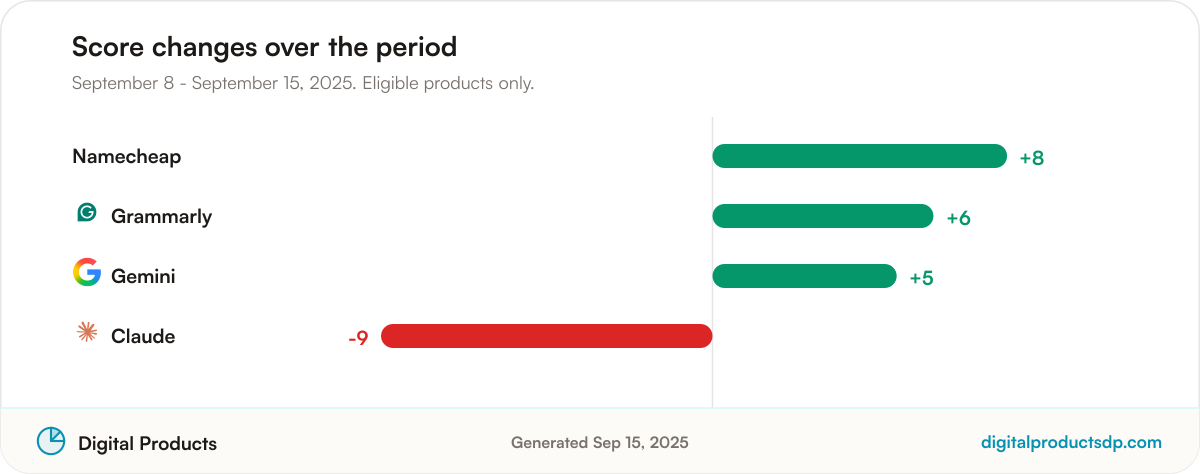Click the +8 value label
The width and height of the screenshot is (1200, 474).
pyautogui.click(x=1032, y=158)
